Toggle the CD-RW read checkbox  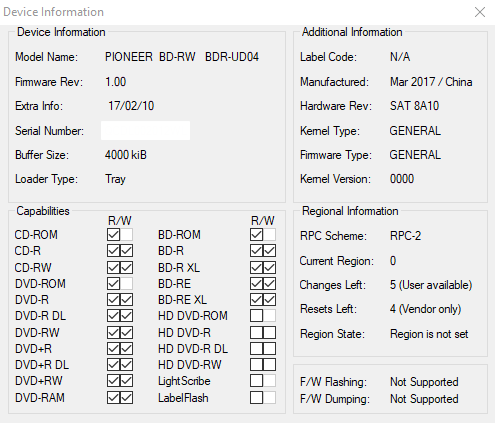point(113,267)
